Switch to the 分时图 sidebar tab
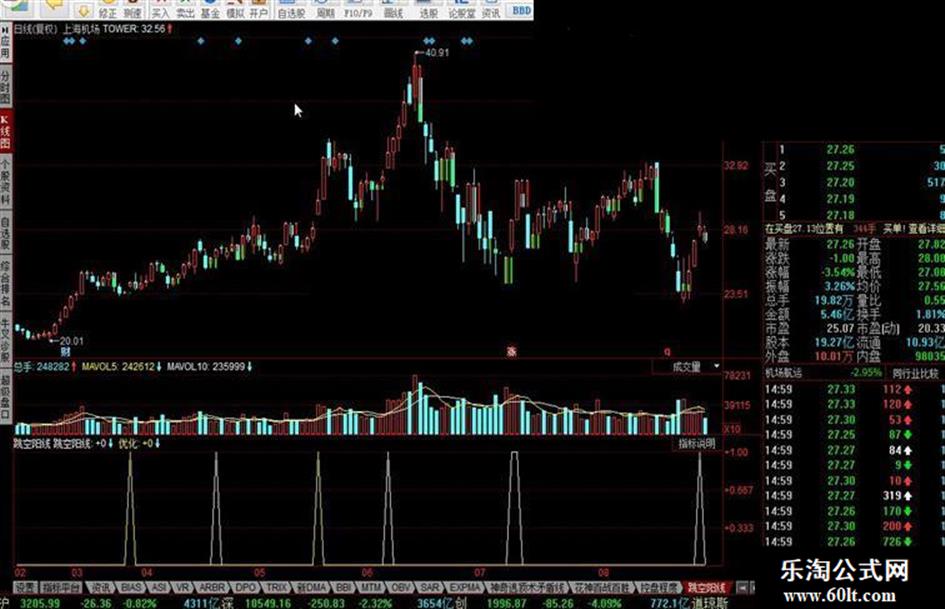This screenshot has width=945, height=609. click(x=5, y=86)
